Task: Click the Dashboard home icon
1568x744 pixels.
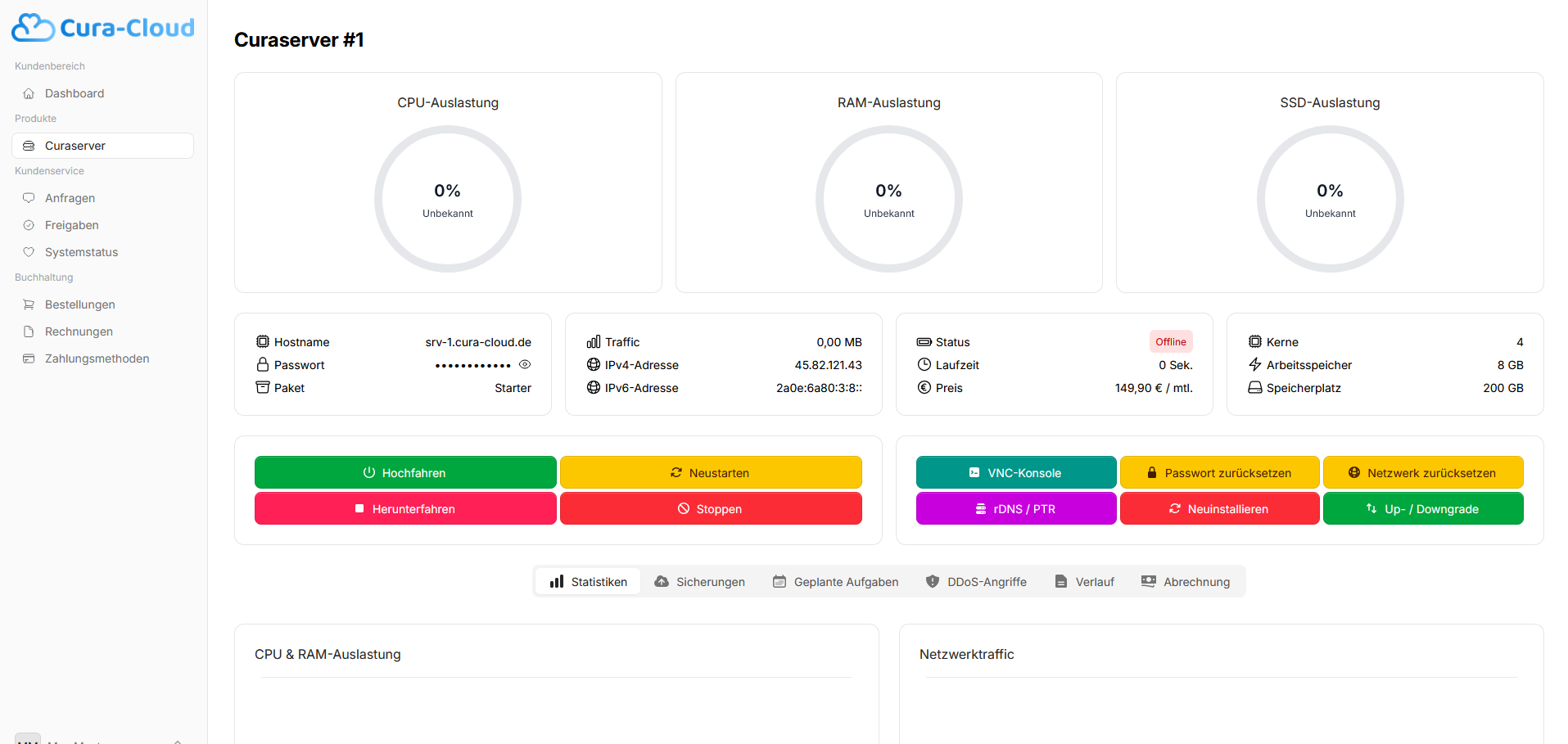Action: (29, 93)
